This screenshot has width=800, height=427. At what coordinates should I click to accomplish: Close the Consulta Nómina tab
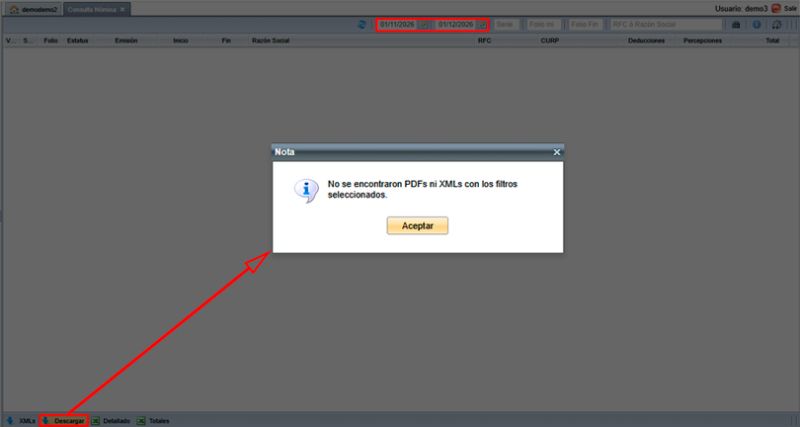coord(122,10)
